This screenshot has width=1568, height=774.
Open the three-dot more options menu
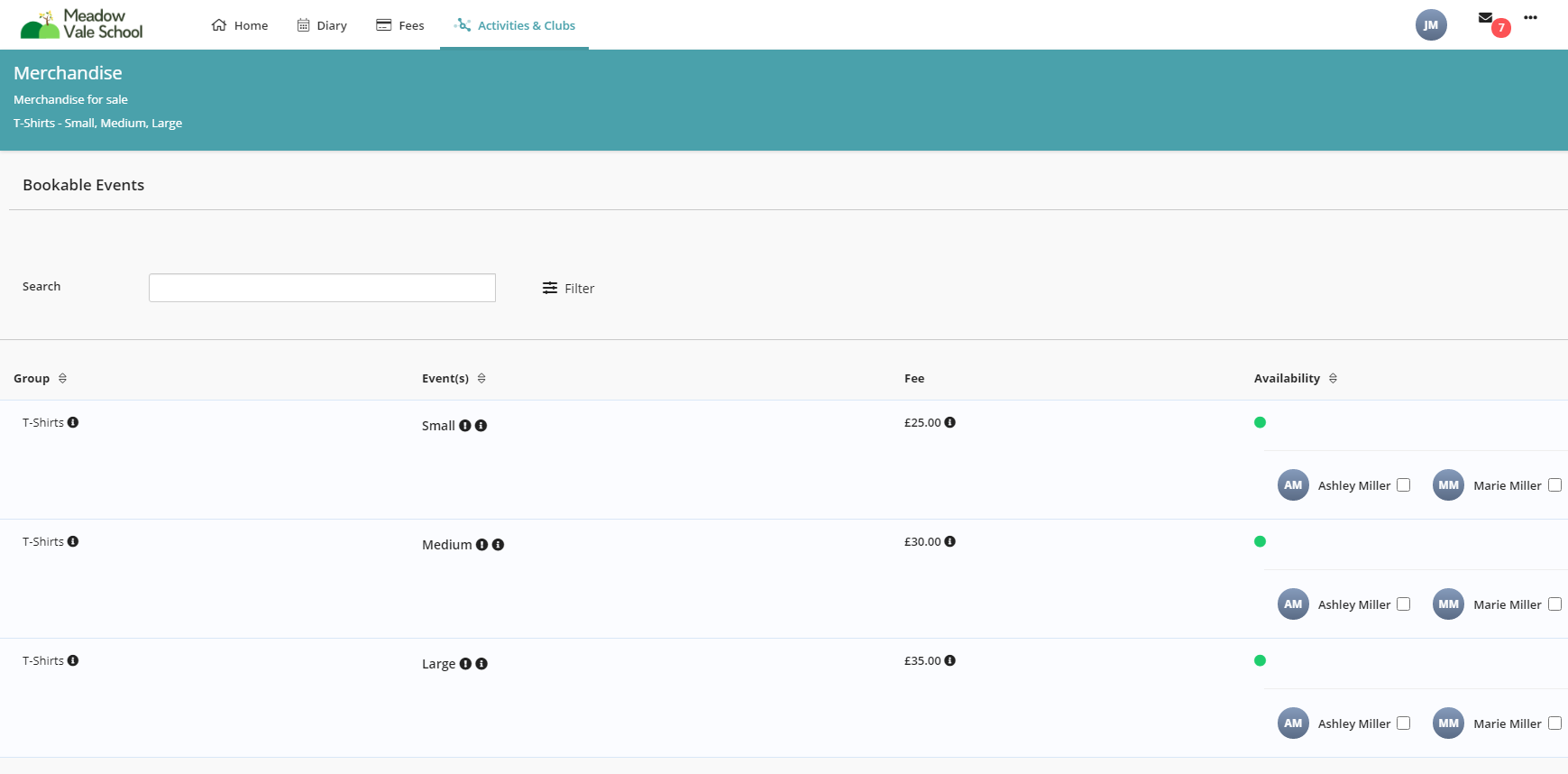(x=1530, y=18)
